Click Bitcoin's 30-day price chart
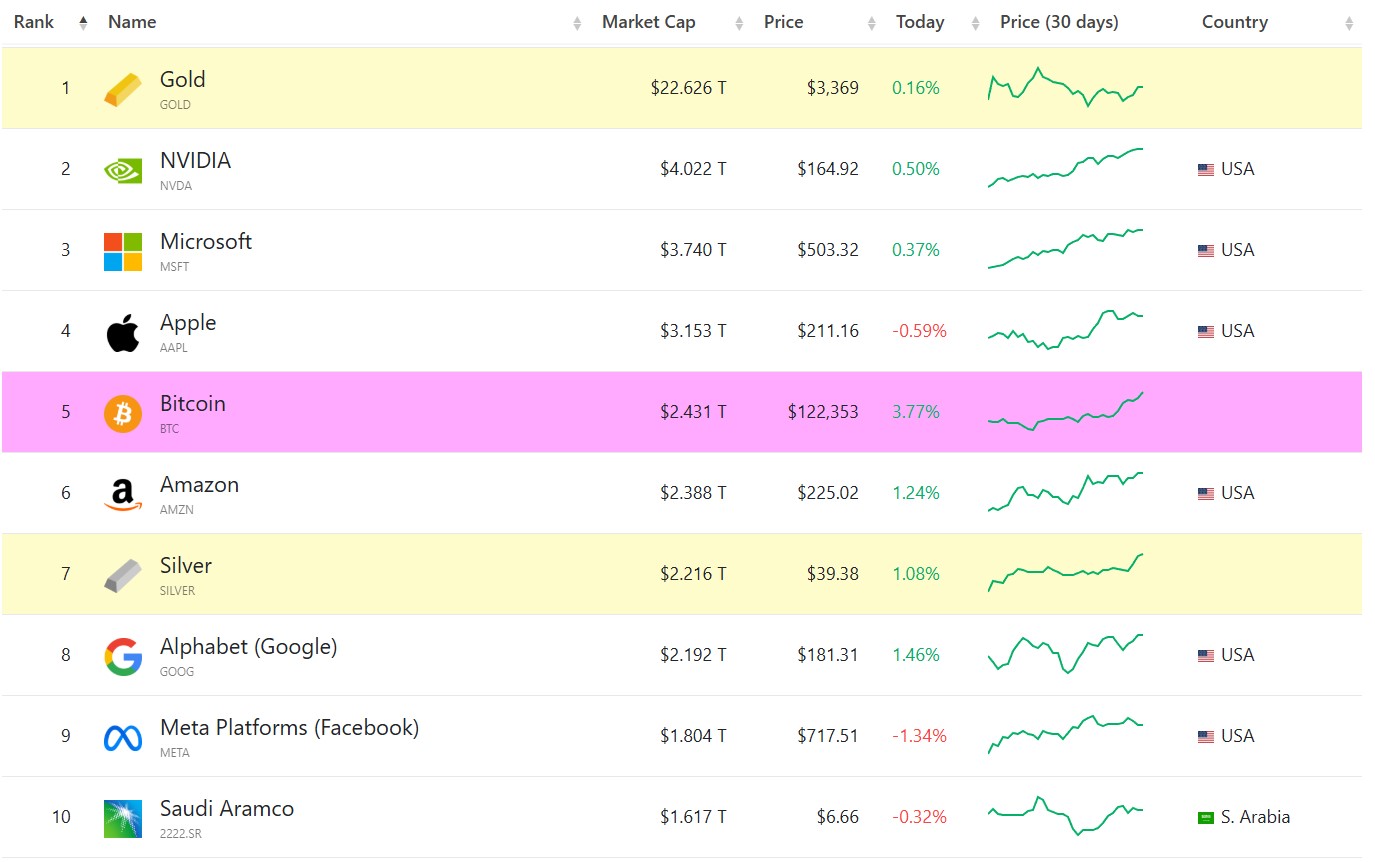This screenshot has width=1375, height=862. click(1065, 411)
